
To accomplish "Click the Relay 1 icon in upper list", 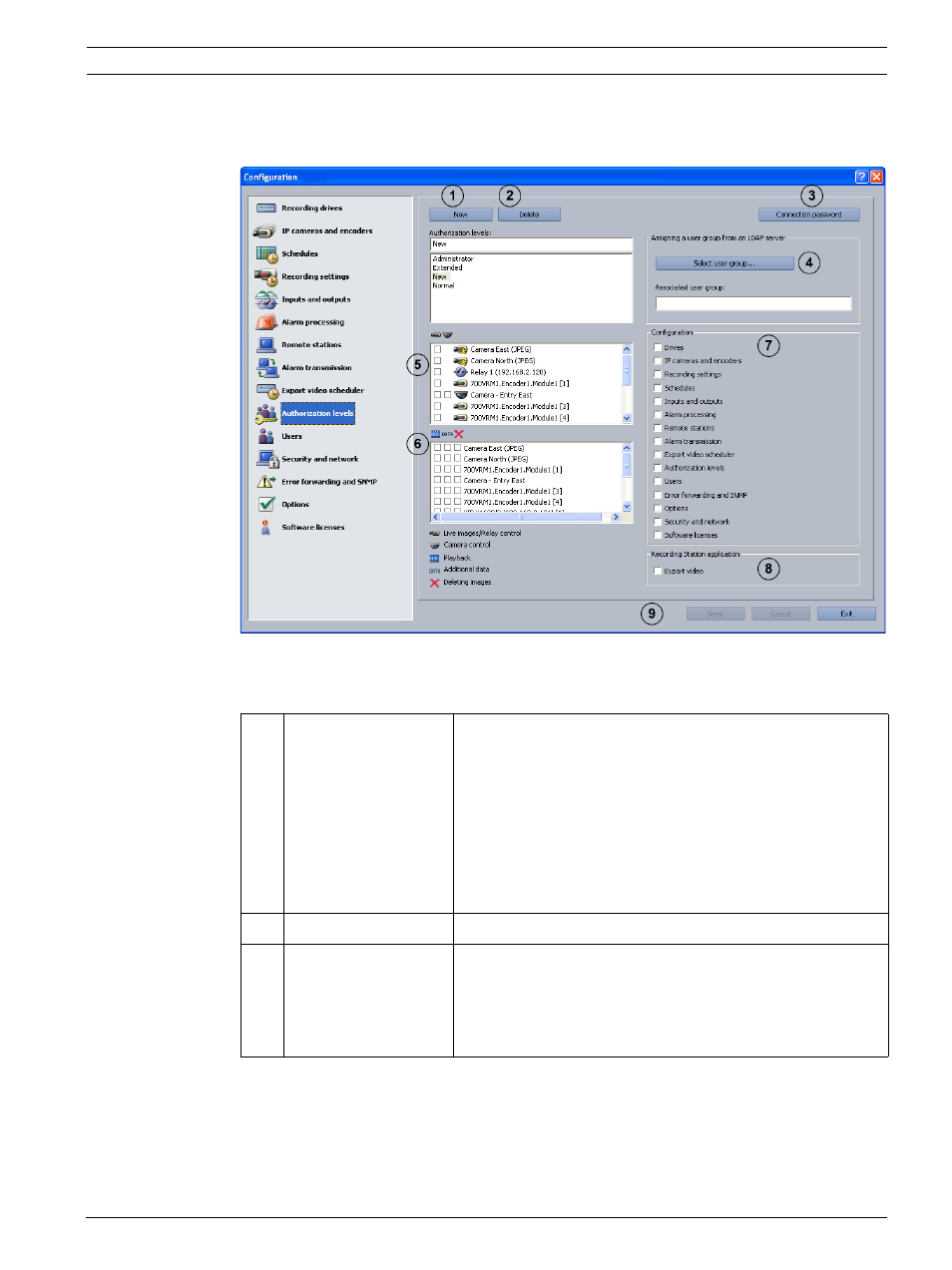I will [460, 372].
